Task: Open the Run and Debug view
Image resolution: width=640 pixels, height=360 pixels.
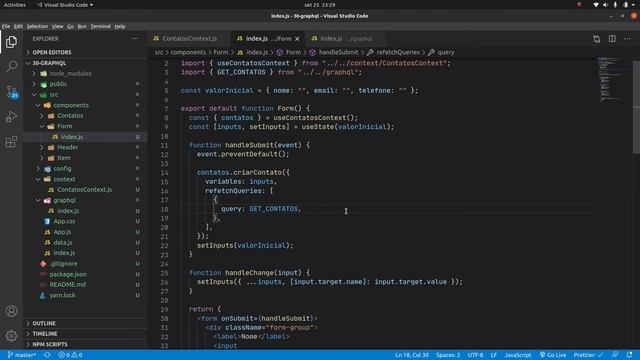Action: [11, 117]
